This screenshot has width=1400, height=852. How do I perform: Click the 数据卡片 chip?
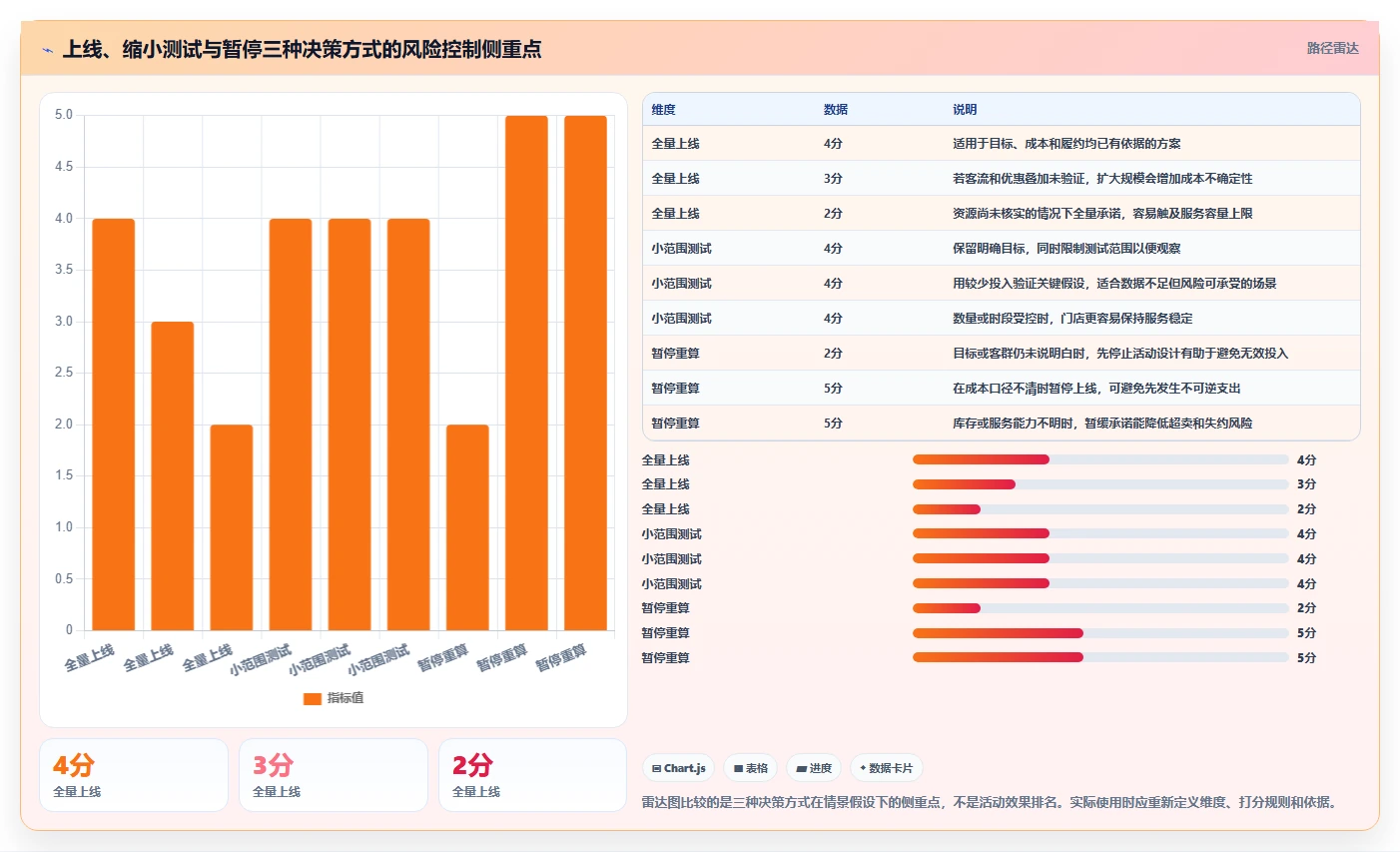click(x=886, y=768)
